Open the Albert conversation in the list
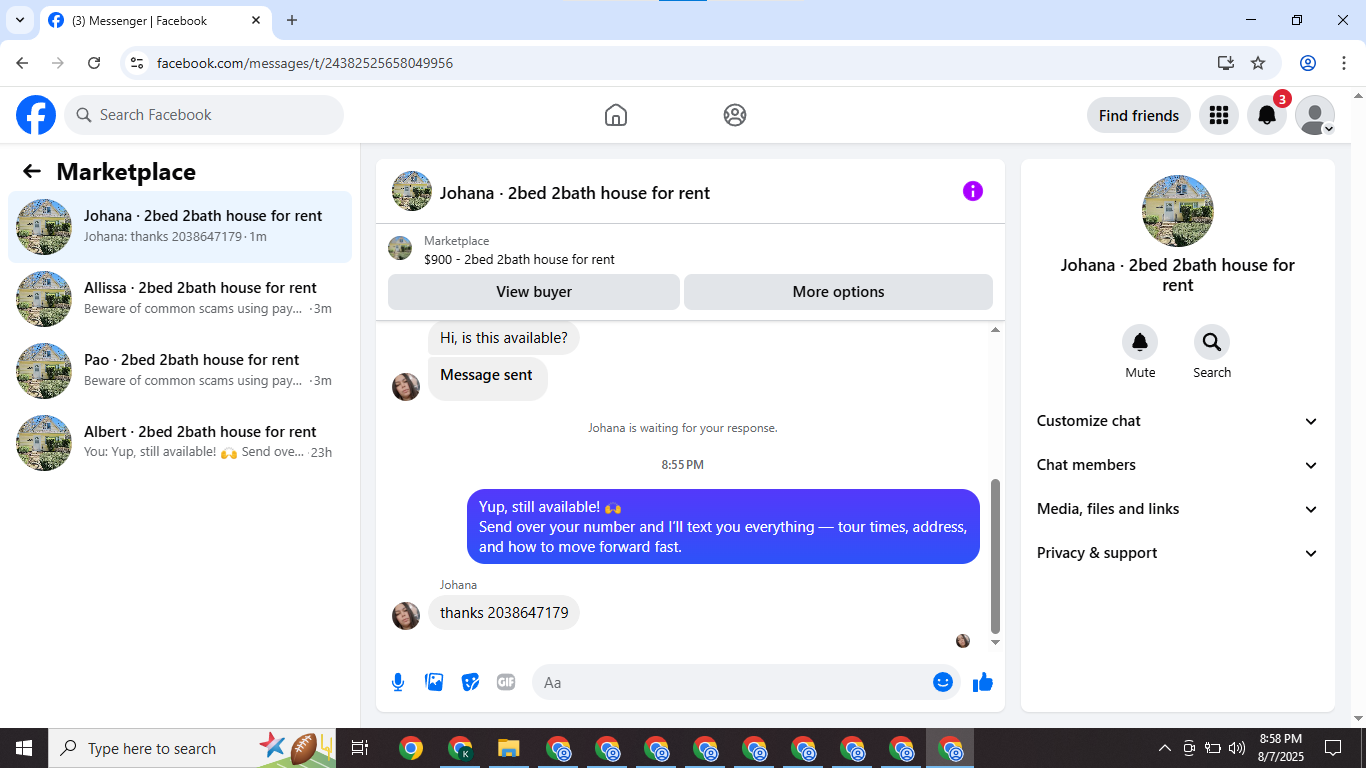The width and height of the screenshot is (1366, 768). click(180, 443)
